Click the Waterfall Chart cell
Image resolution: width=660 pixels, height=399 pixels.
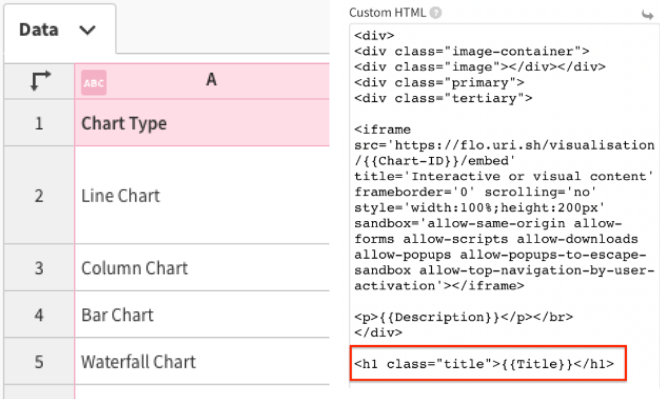pyautogui.click(x=202, y=362)
